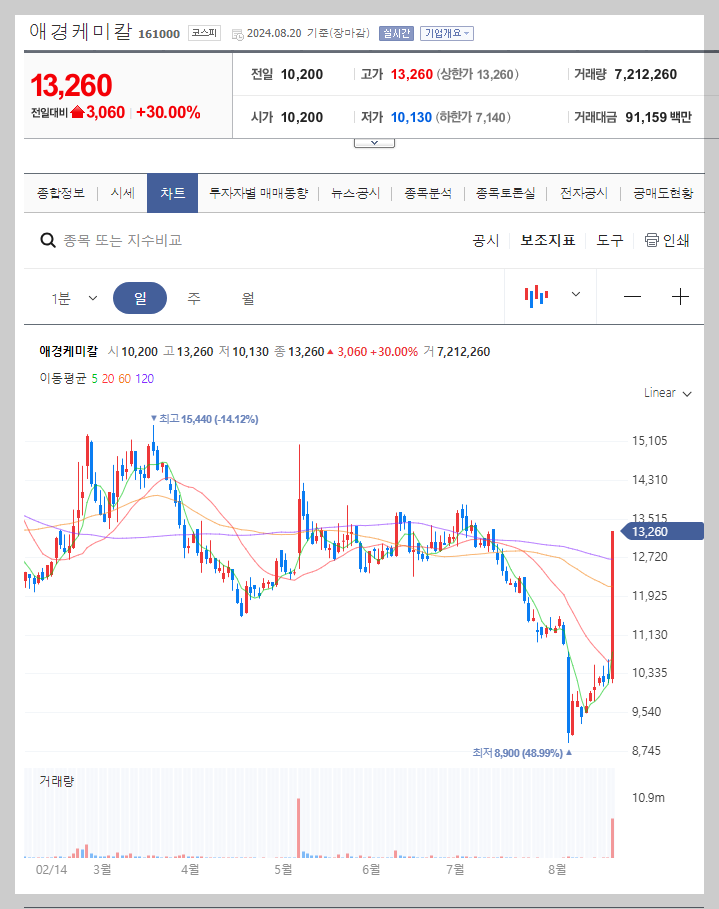The height and width of the screenshot is (909, 719).
Task: Open the 보조지표 indicators panel
Action: tap(547, 240)
